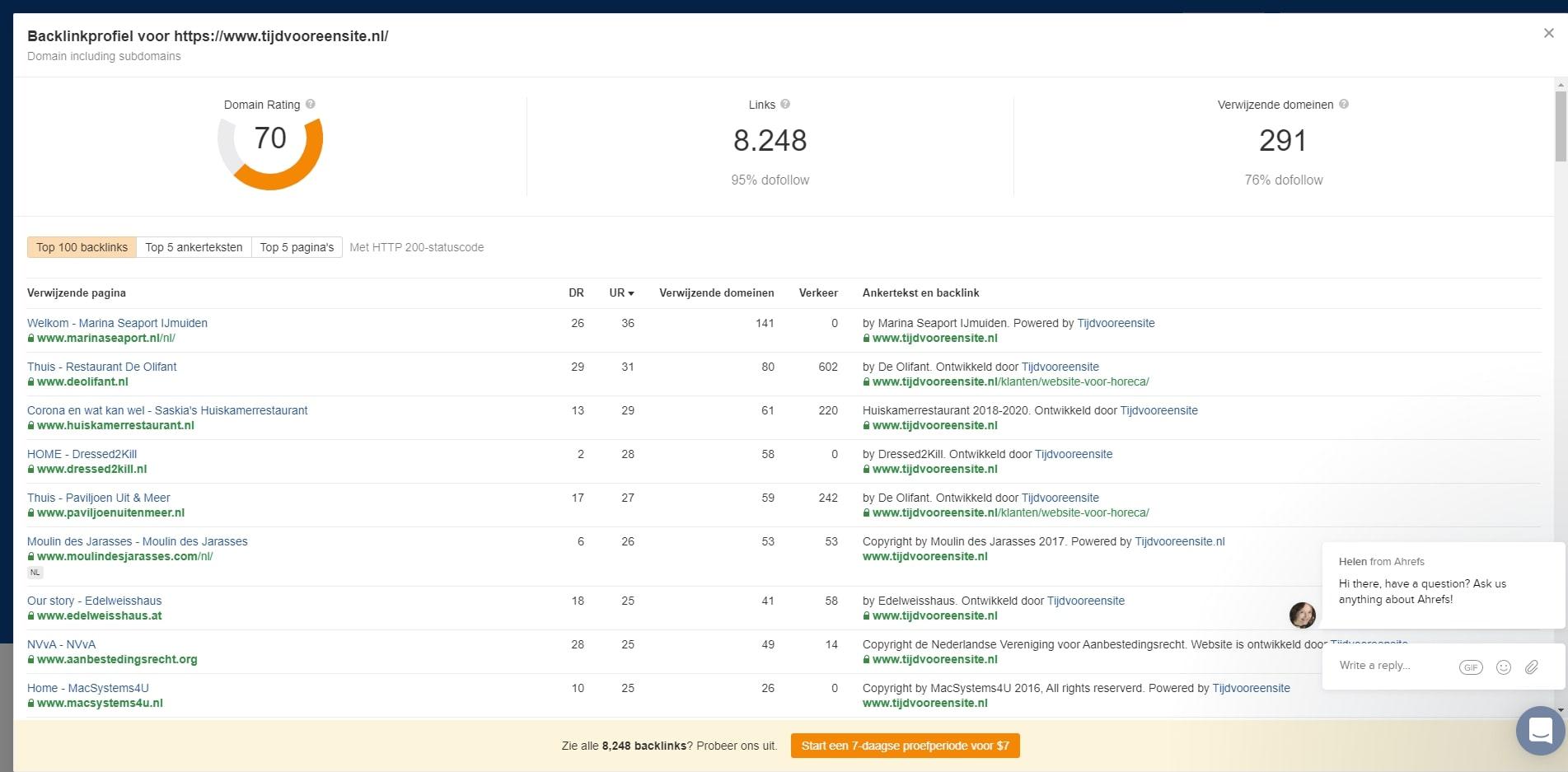
Task: Select the Top 100 backlinks tab
Action: [x=82, y=247]
